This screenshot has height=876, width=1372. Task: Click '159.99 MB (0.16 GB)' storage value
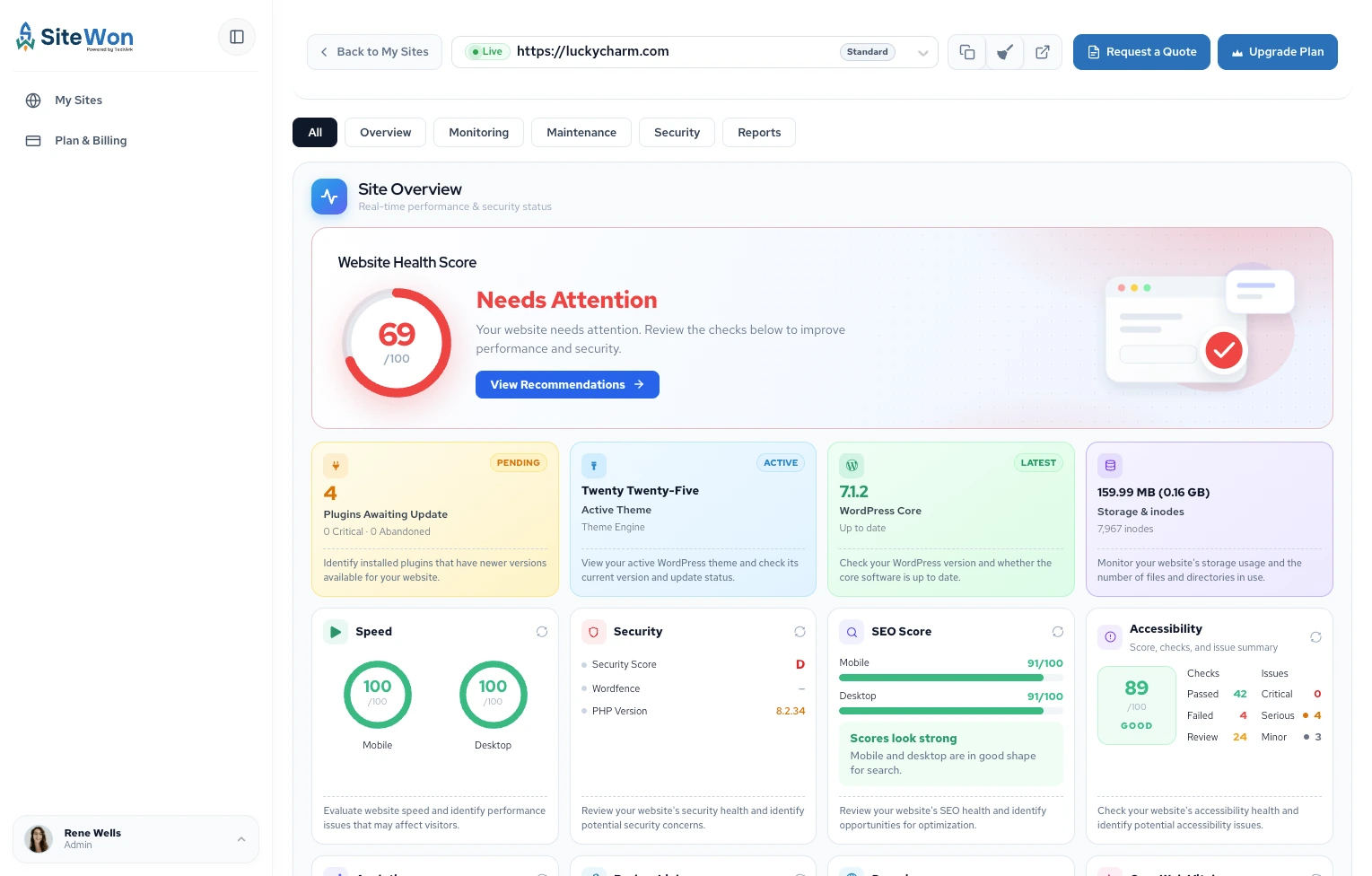[x=1153, y=493]
